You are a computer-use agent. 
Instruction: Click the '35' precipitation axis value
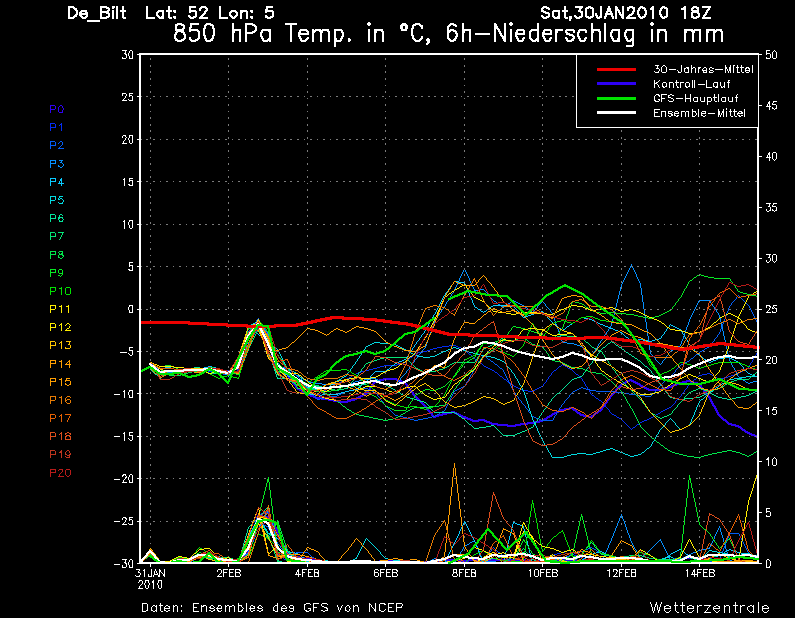point(771,208)
